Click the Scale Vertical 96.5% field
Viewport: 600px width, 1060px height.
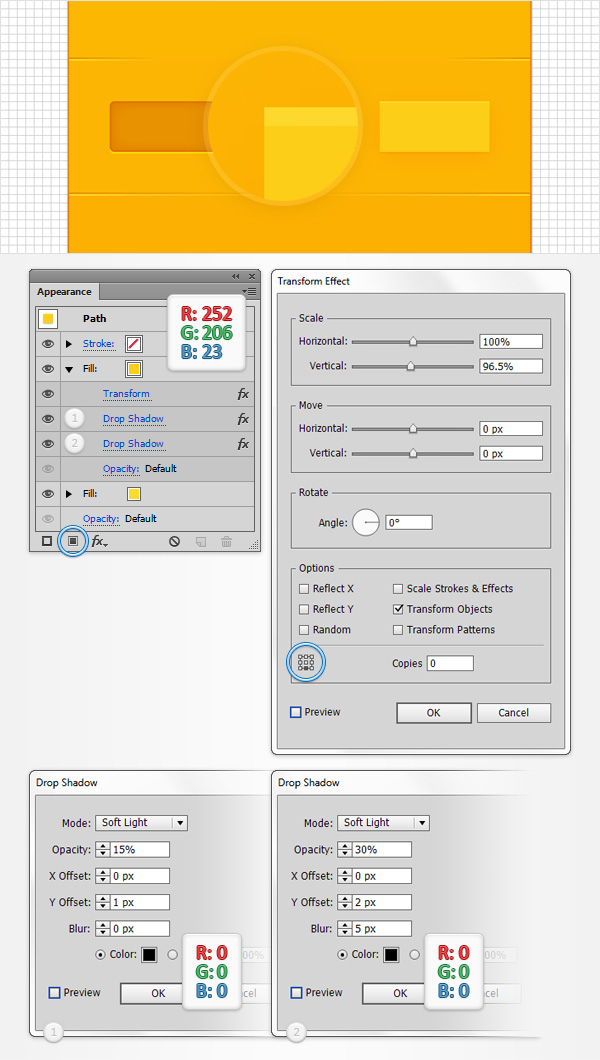[511, 366]
